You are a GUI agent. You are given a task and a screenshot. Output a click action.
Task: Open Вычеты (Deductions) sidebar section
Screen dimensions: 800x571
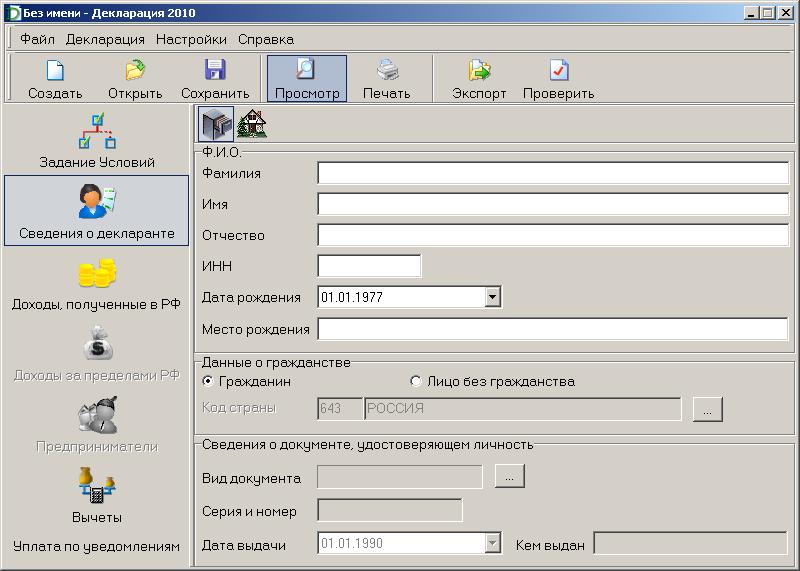click(97, 497)
